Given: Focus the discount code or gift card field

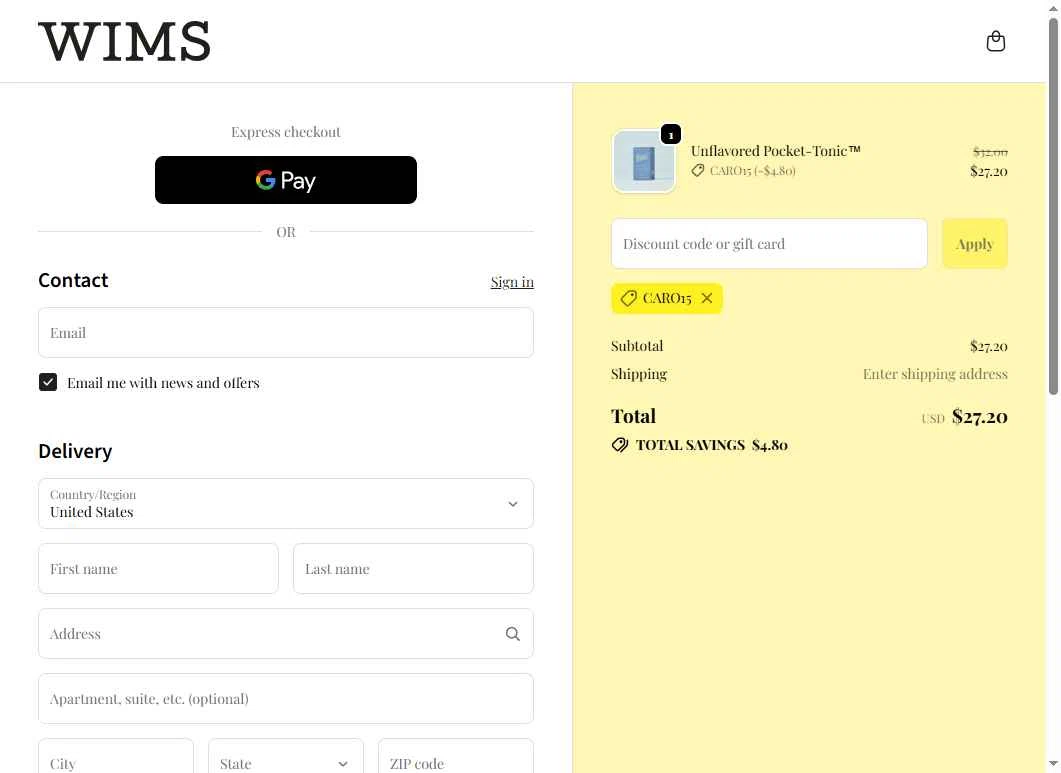Looking at the screenshot, I should click(x=769, y=244).
